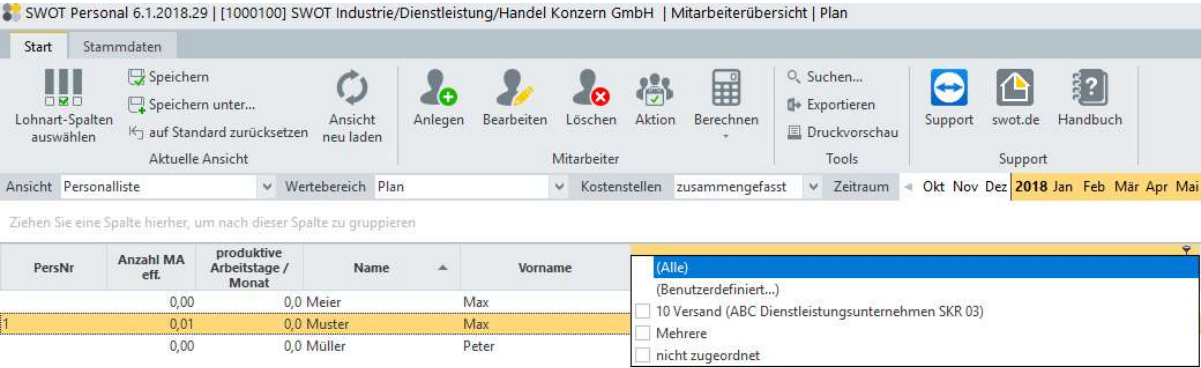This screenshot has height=368, width=1201.
Task: Delete employee via the Löschen icon
Action: tap(591, 89)
